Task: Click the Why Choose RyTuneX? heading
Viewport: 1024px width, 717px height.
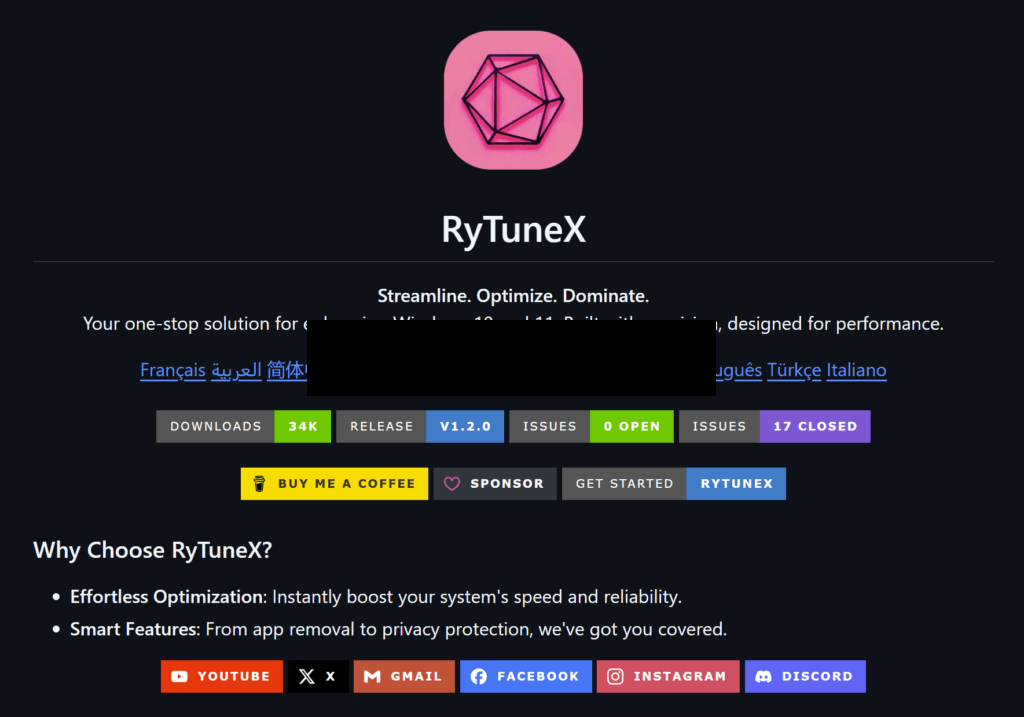Action: pyautogui.click(x=153, y=550)
